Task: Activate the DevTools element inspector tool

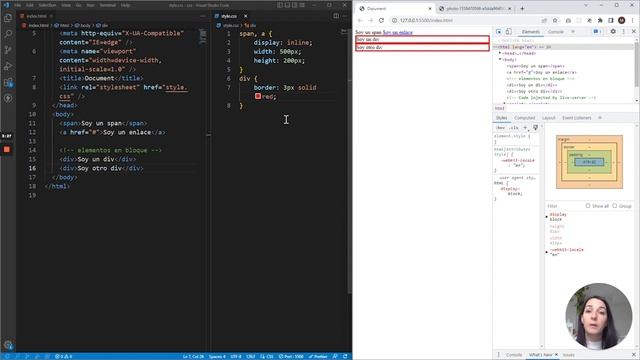Action: 498,31
